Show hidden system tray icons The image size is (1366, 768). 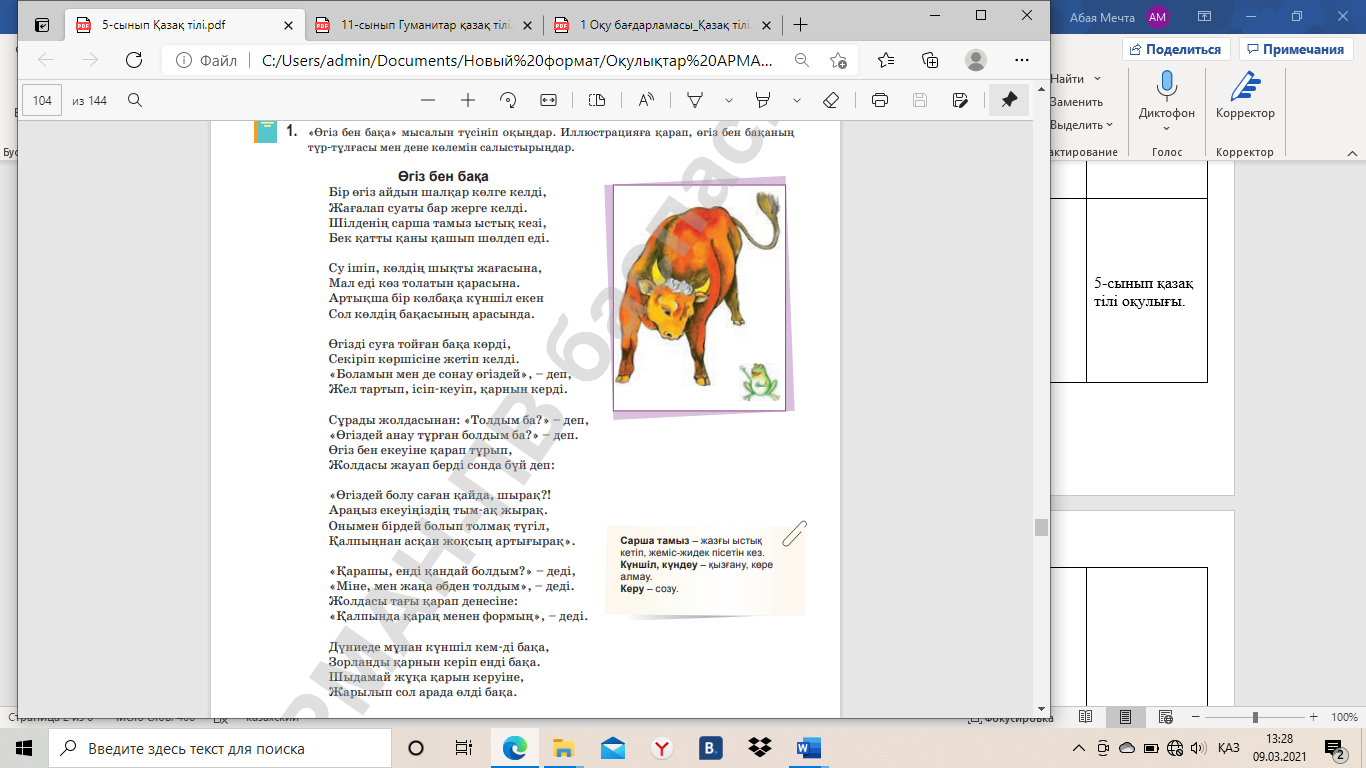[x=1078, y=748]
